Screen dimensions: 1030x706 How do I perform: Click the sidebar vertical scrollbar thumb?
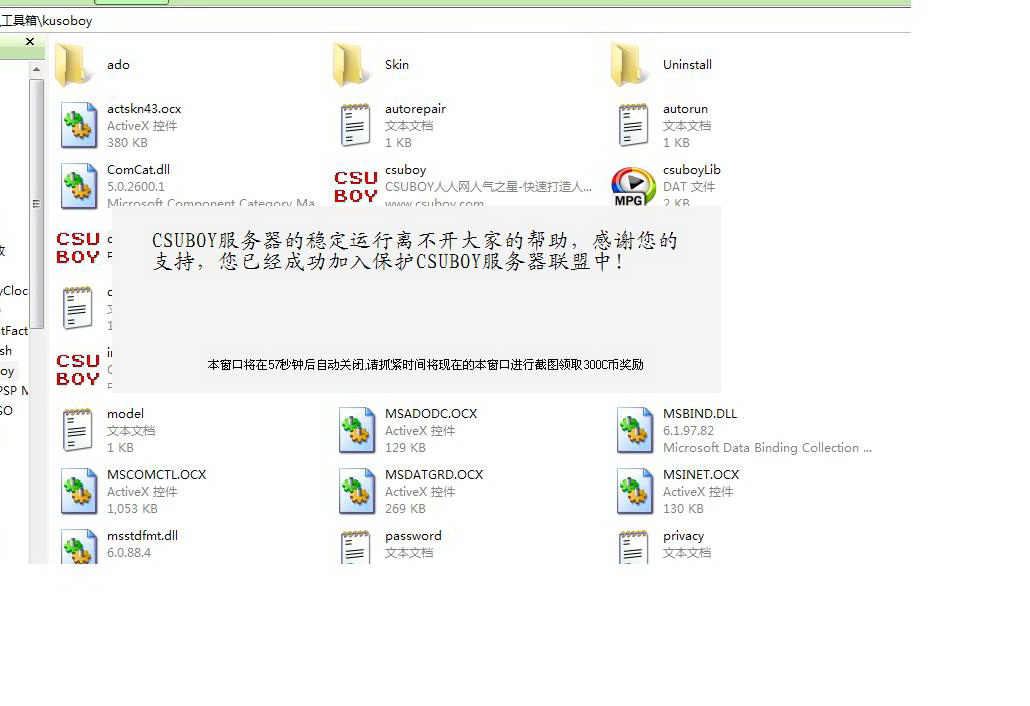pyautogui.click(x=37, y=204)
